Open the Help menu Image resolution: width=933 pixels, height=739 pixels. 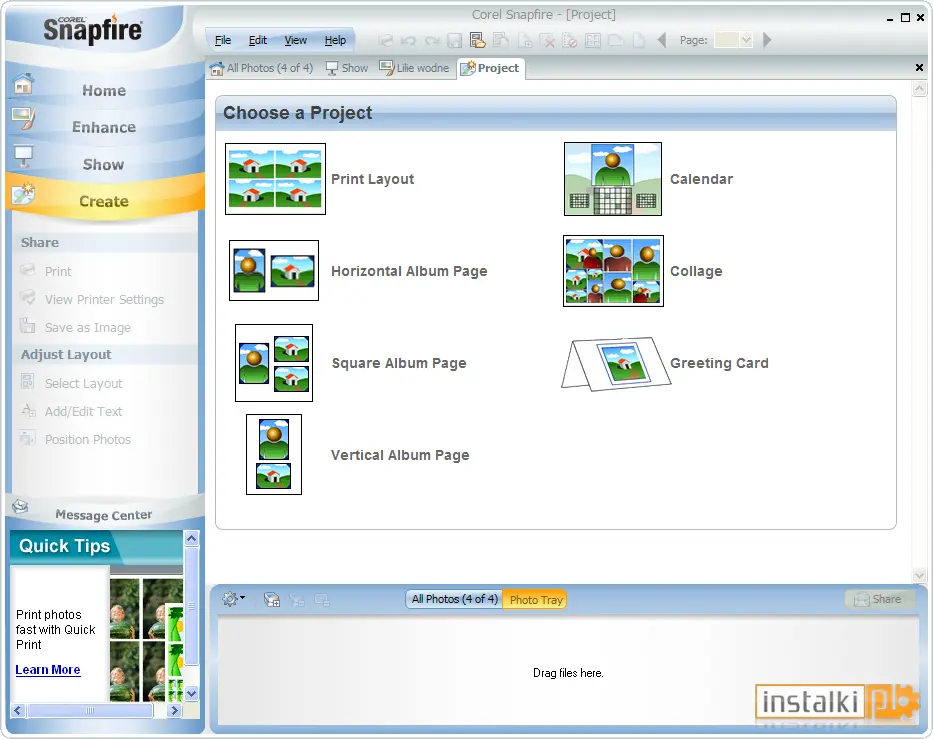pos(335,40)
